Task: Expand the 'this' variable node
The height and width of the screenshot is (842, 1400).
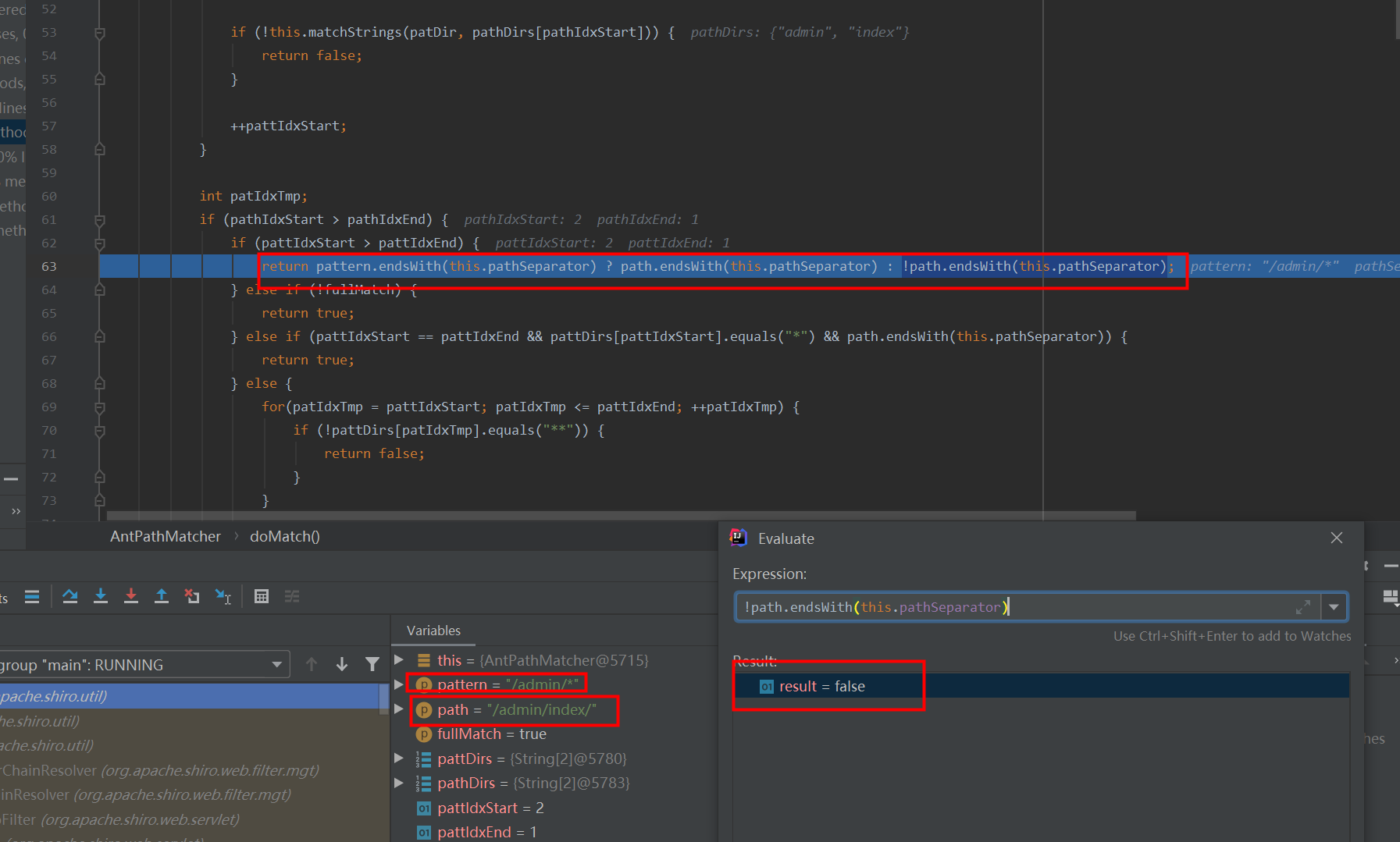Action: click(399, 660)
